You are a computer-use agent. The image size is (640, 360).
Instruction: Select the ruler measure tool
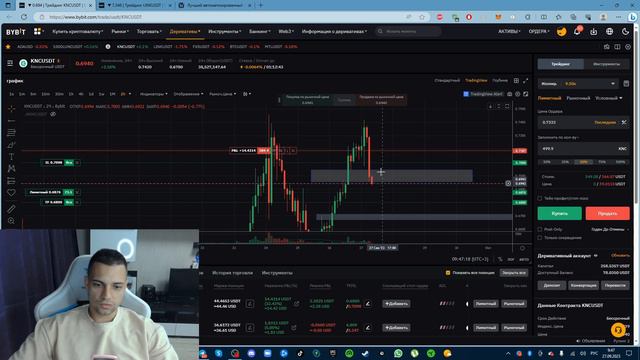(x=11, y=209)
